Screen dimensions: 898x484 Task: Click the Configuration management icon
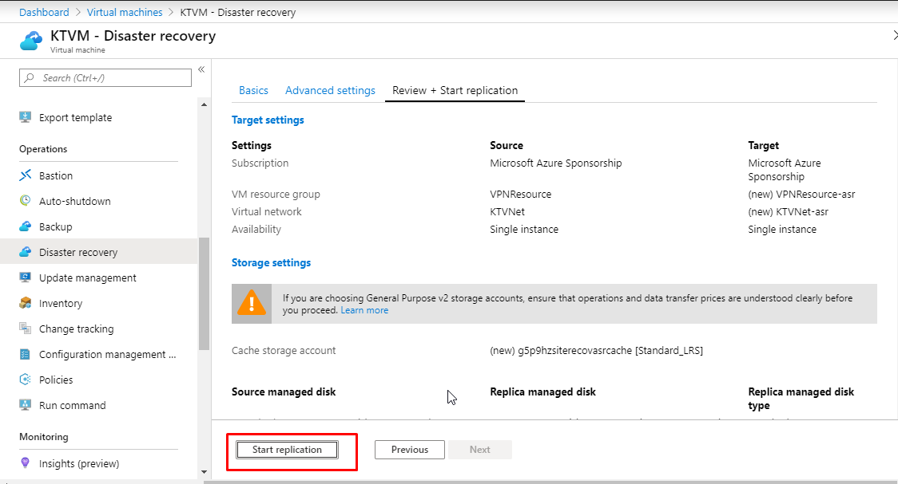pyautogui.click(x=25, y=354)
